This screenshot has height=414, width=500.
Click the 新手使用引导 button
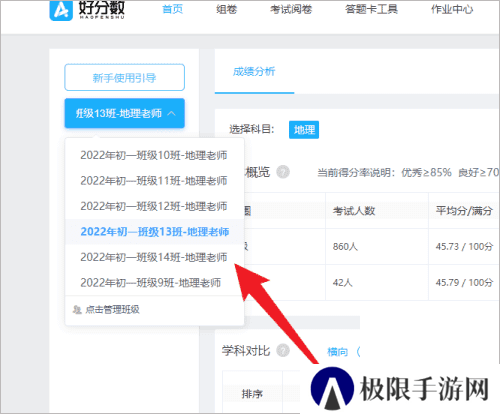125,77
